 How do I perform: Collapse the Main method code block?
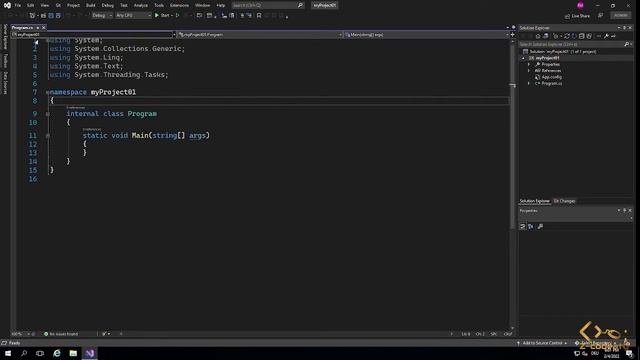coord(48,136)
